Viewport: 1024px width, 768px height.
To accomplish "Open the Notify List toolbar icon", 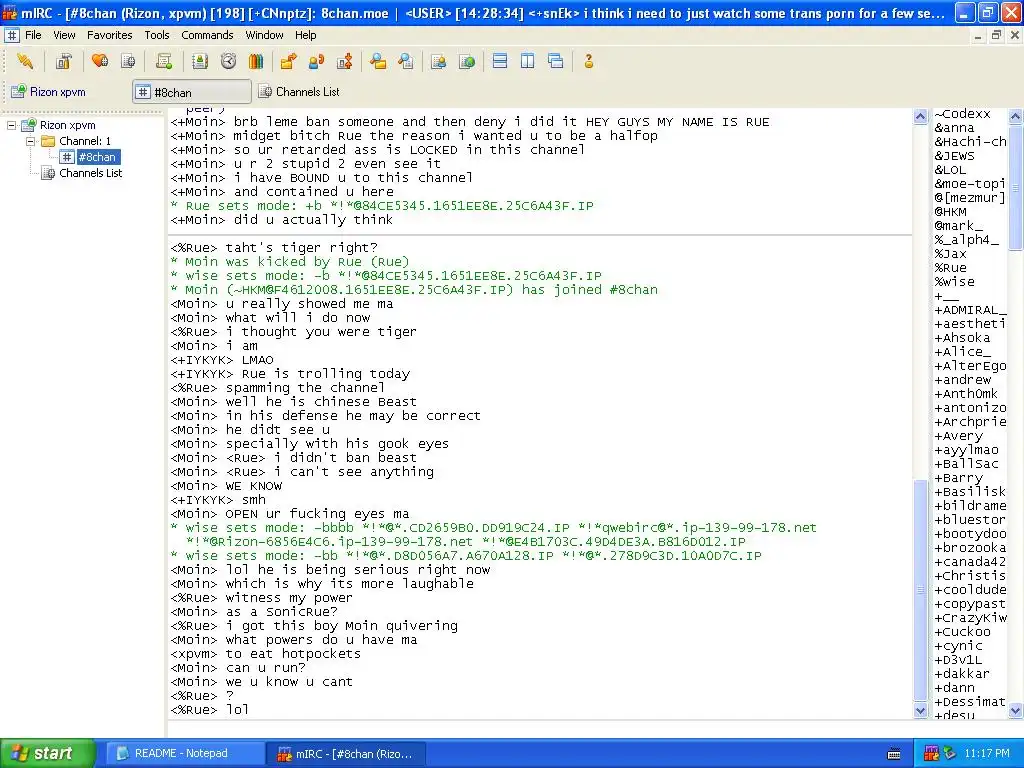I will point(438,61).
